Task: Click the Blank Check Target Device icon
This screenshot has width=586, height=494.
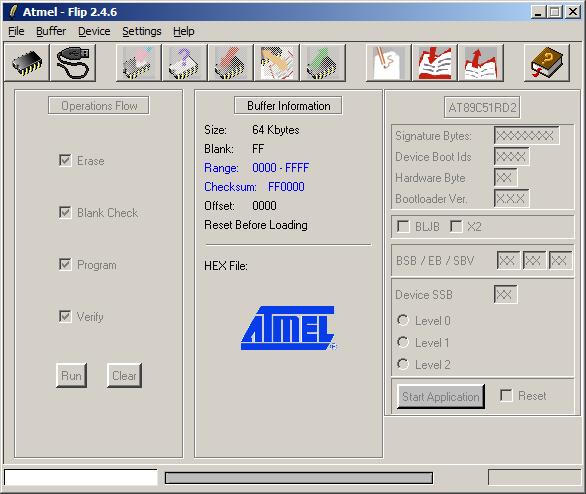Action: pyautogui.click(x=185, y=63)
